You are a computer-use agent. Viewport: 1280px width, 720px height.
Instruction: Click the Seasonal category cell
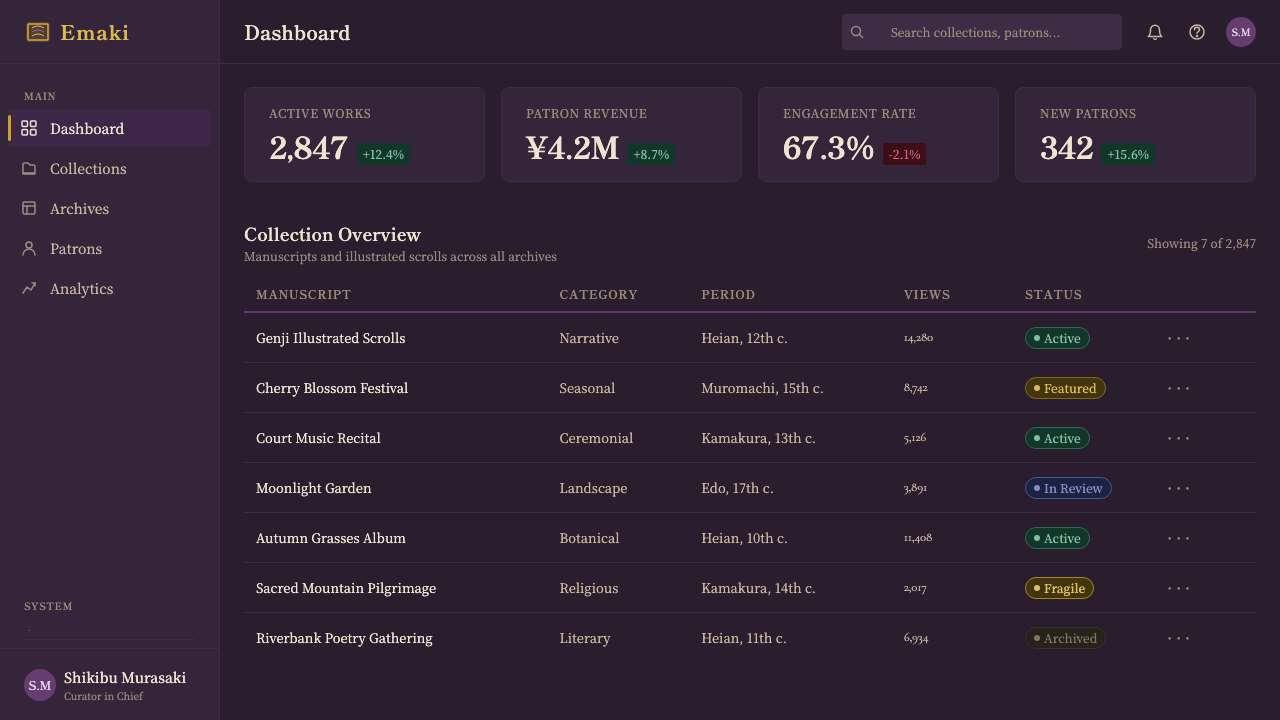click(587, 388)
